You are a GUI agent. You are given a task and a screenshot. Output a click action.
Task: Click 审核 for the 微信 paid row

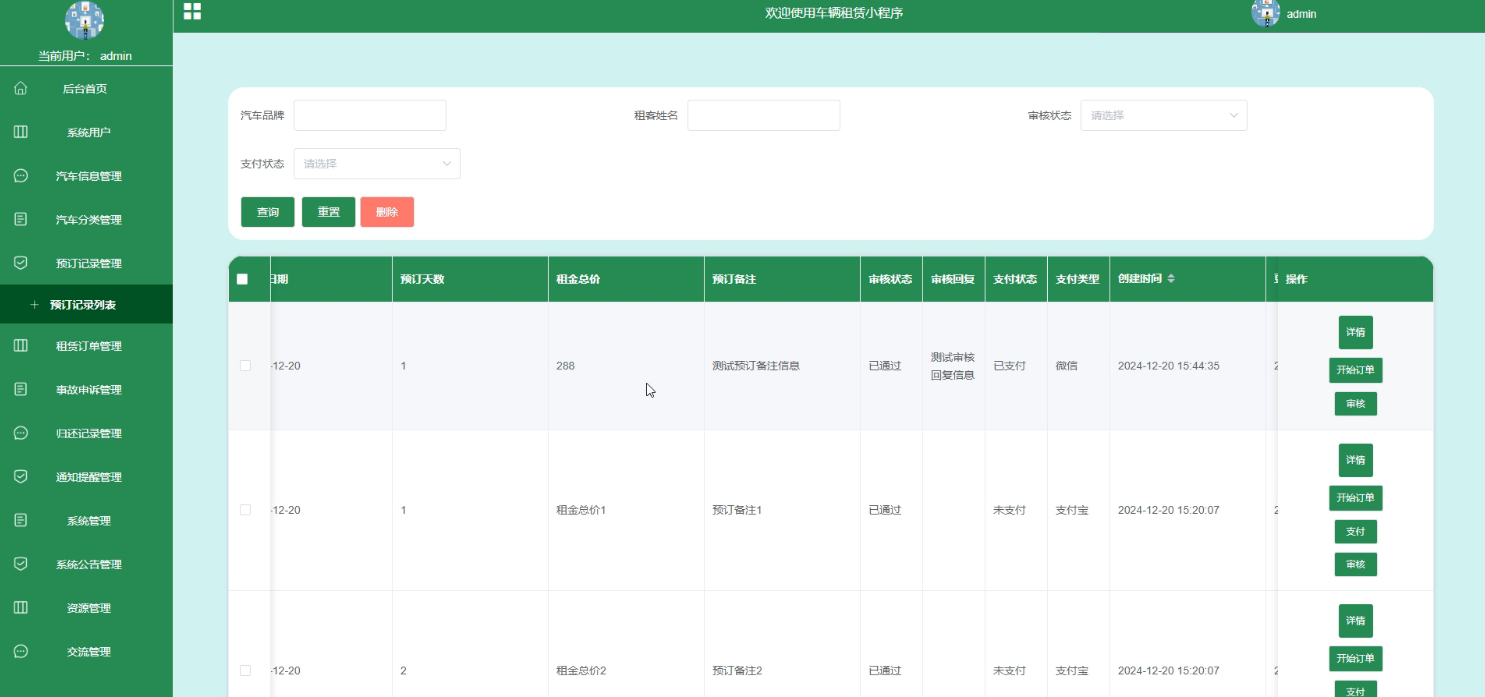(x=1356, y=404)
